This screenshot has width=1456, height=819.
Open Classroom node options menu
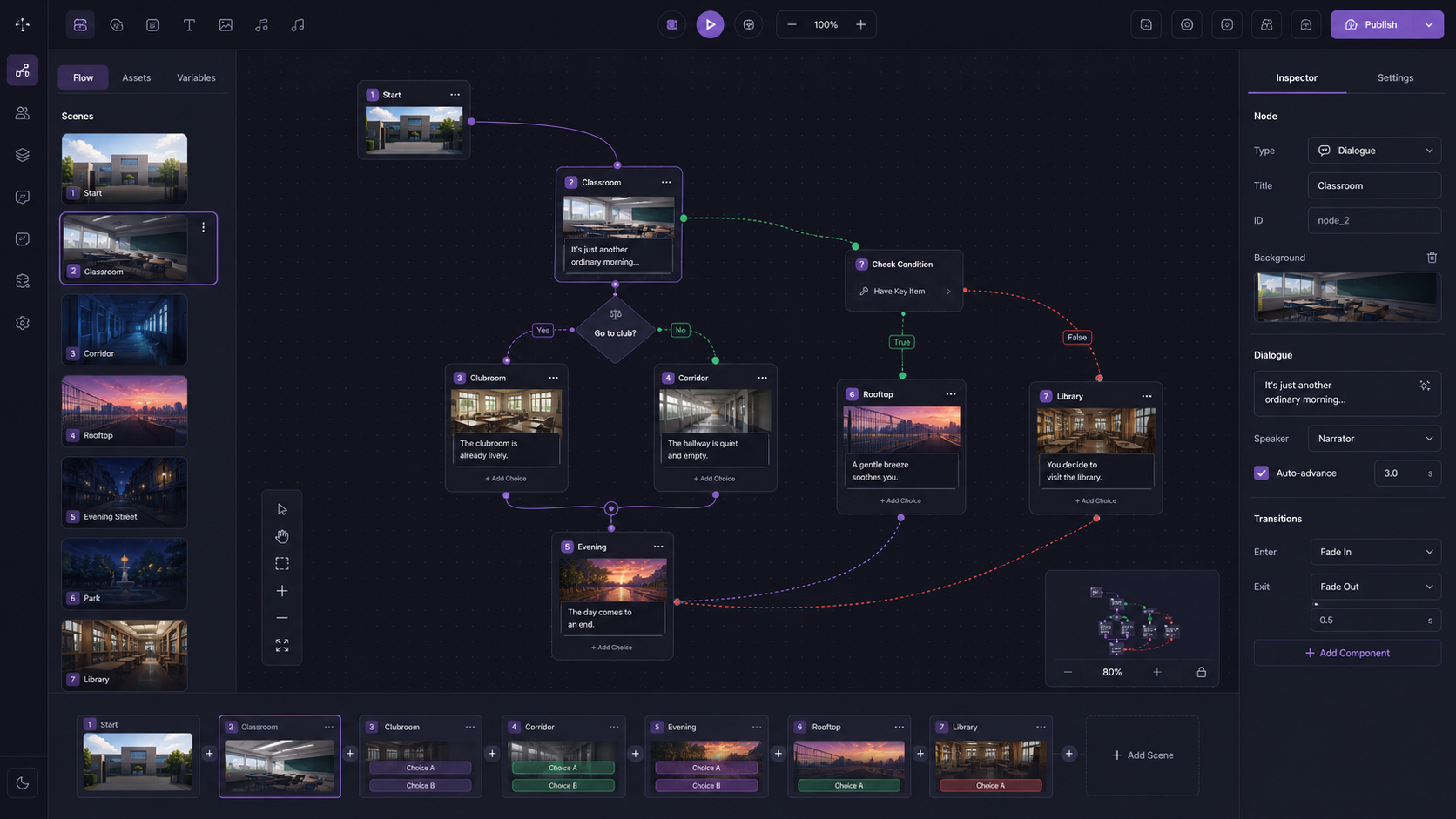coord(666,182)
